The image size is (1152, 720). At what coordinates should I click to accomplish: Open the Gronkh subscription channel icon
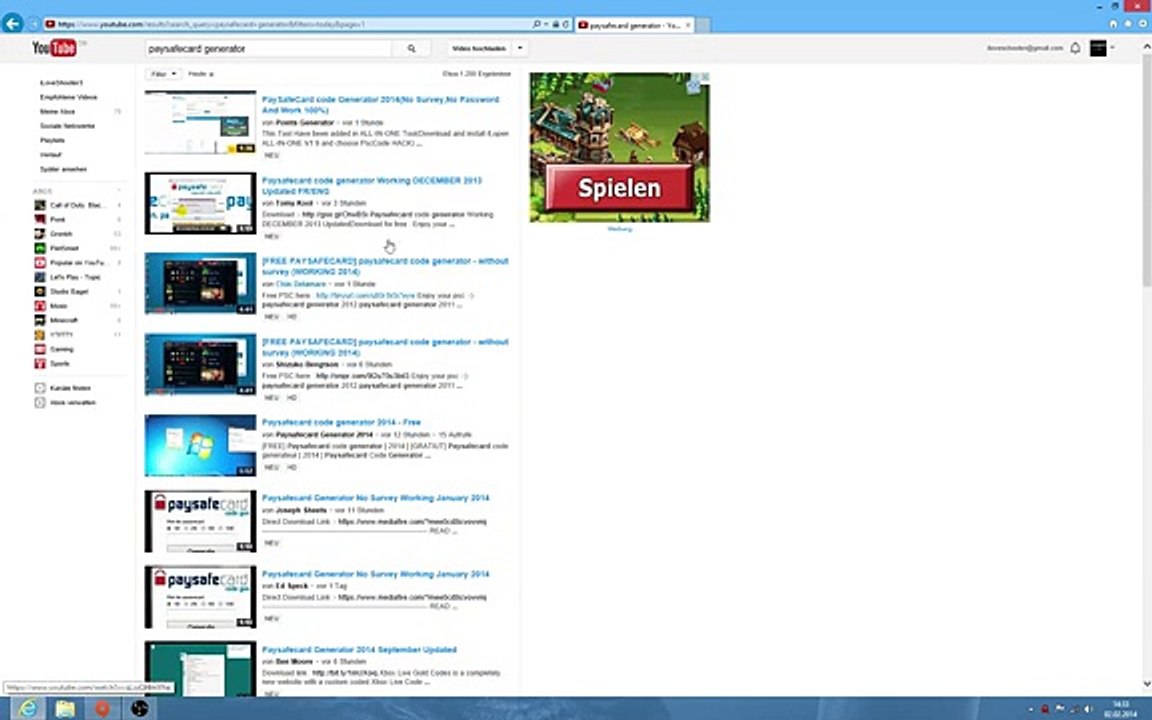coord(40,234)
